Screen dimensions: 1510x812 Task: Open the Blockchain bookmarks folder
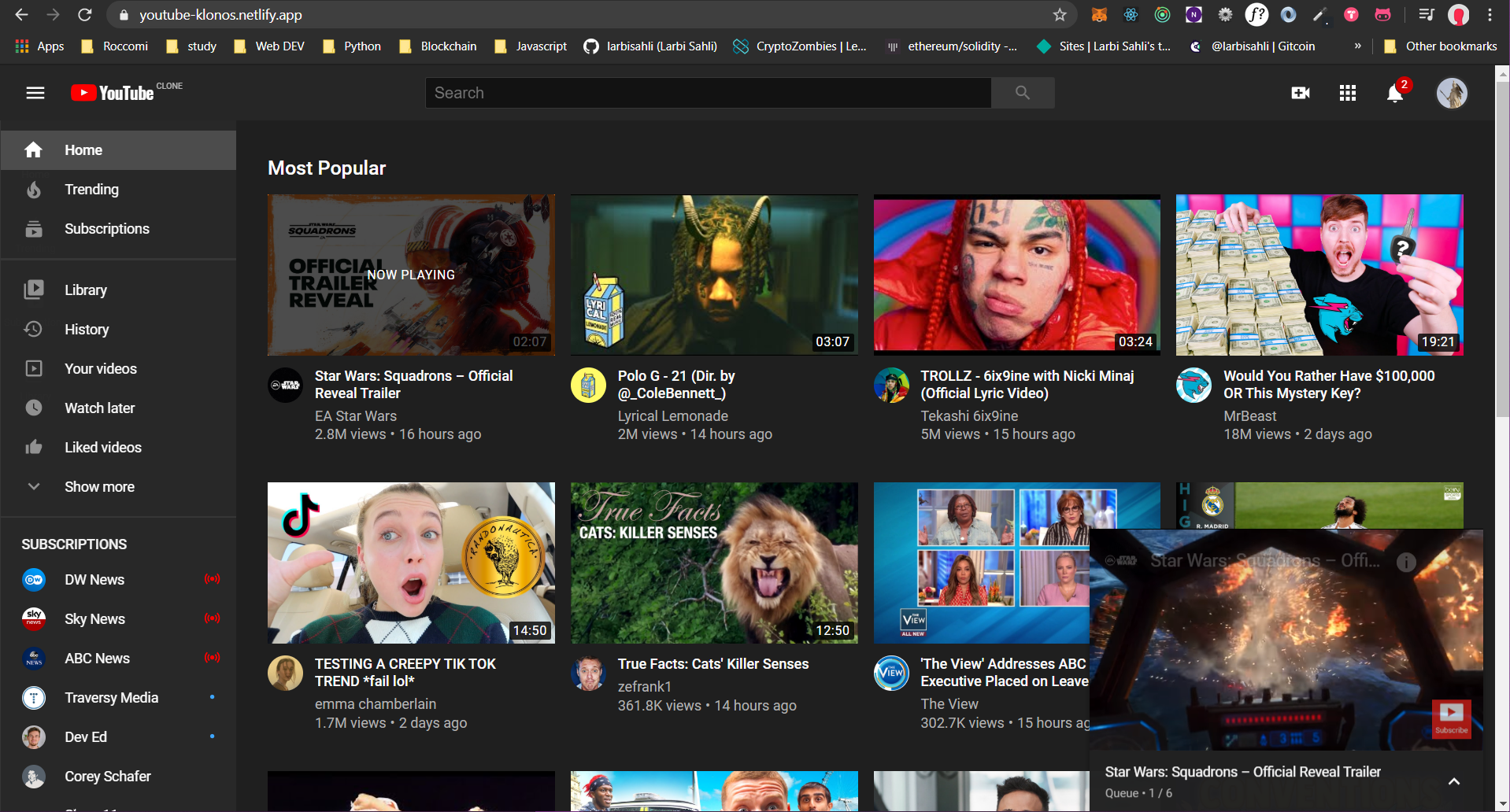pos(438,46)
